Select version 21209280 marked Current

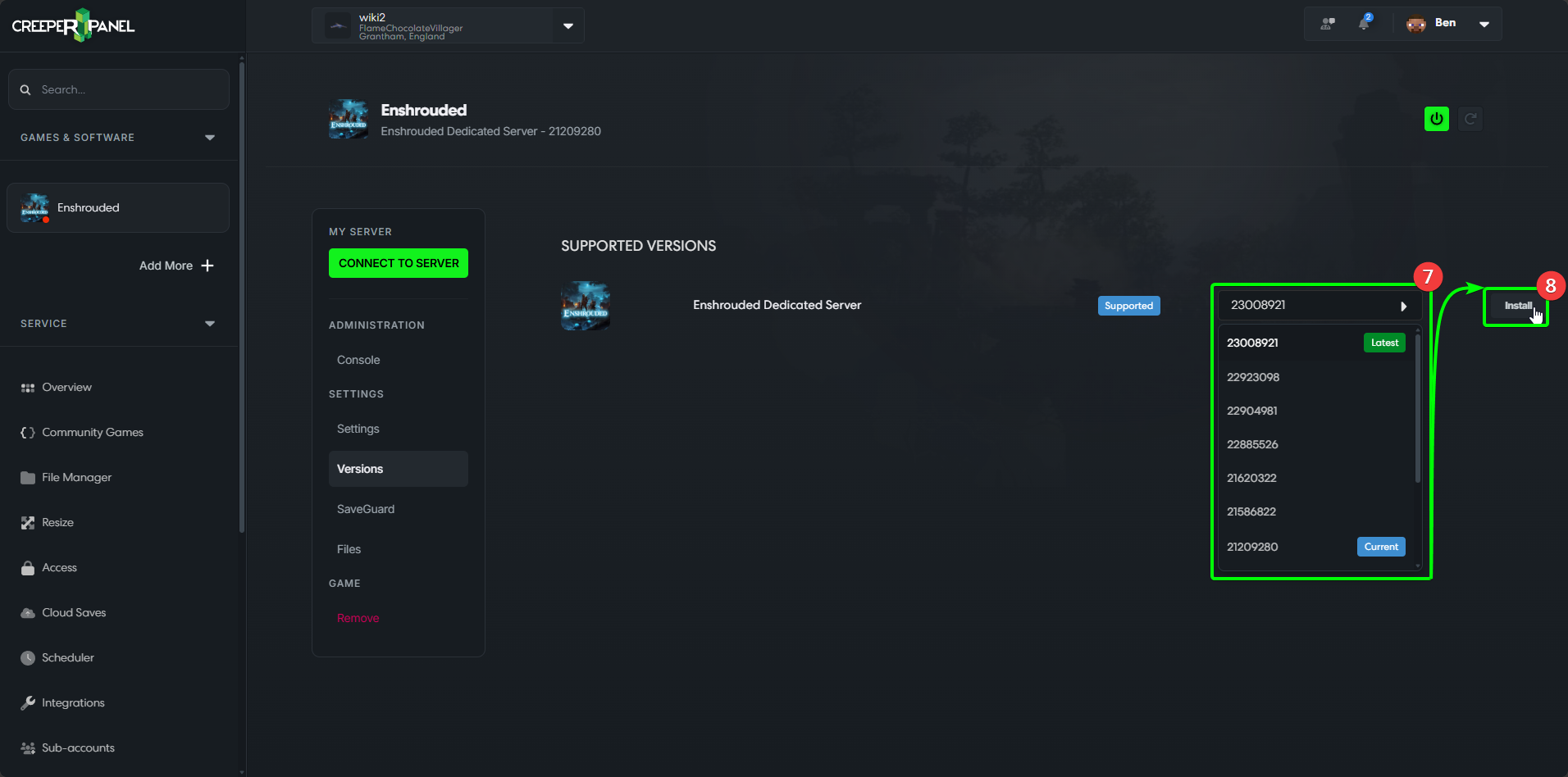(1317, 547)
